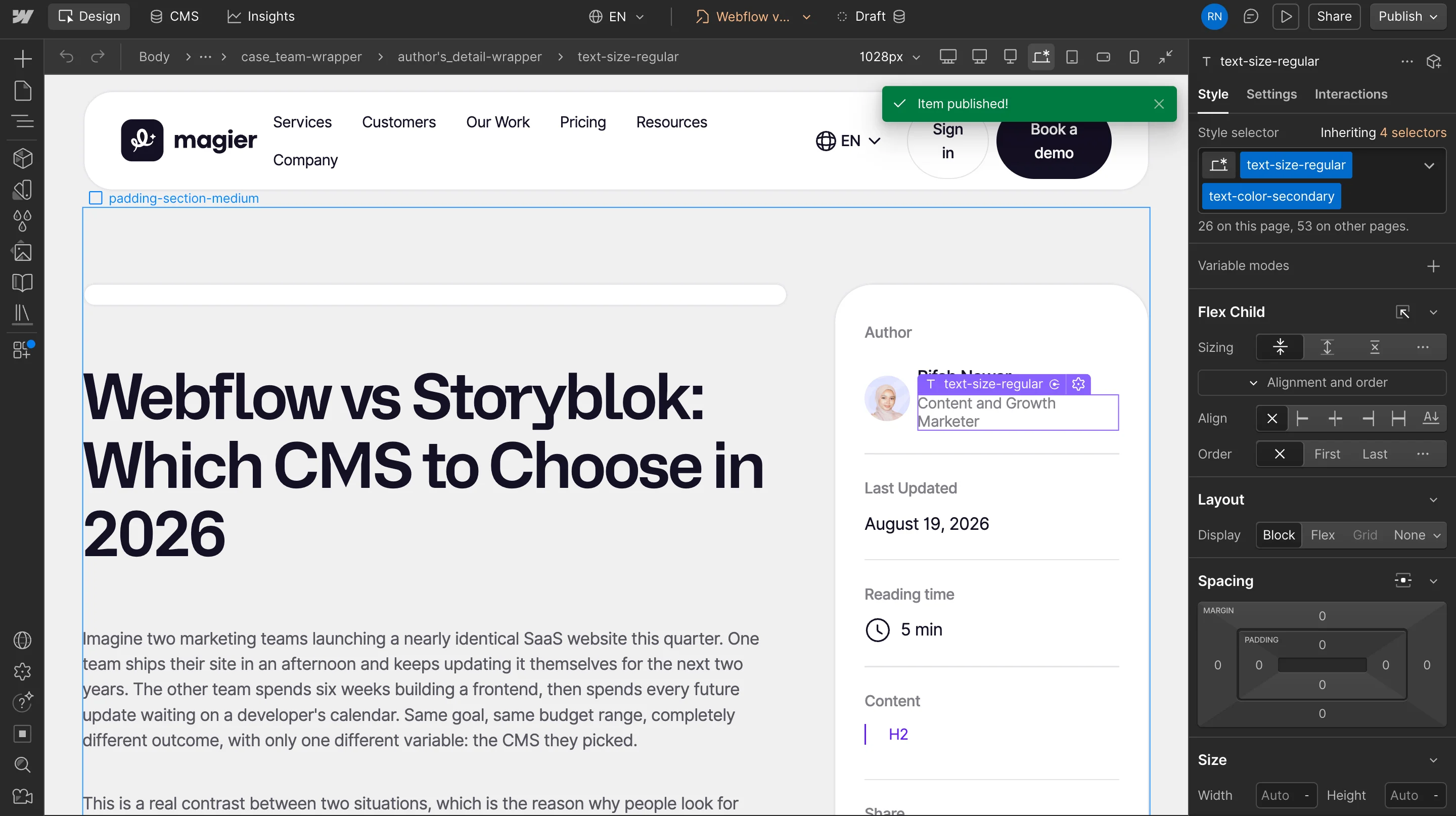Set Display to Block
Screen dimensions: 1456x816
(x=1279, y=535)
